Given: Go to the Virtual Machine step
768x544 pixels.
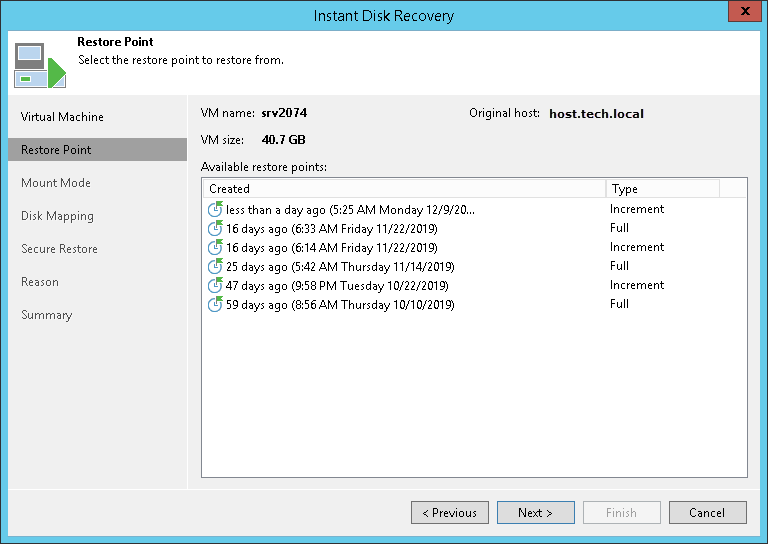Looking at the screenshot, I should tap(62, 117).
